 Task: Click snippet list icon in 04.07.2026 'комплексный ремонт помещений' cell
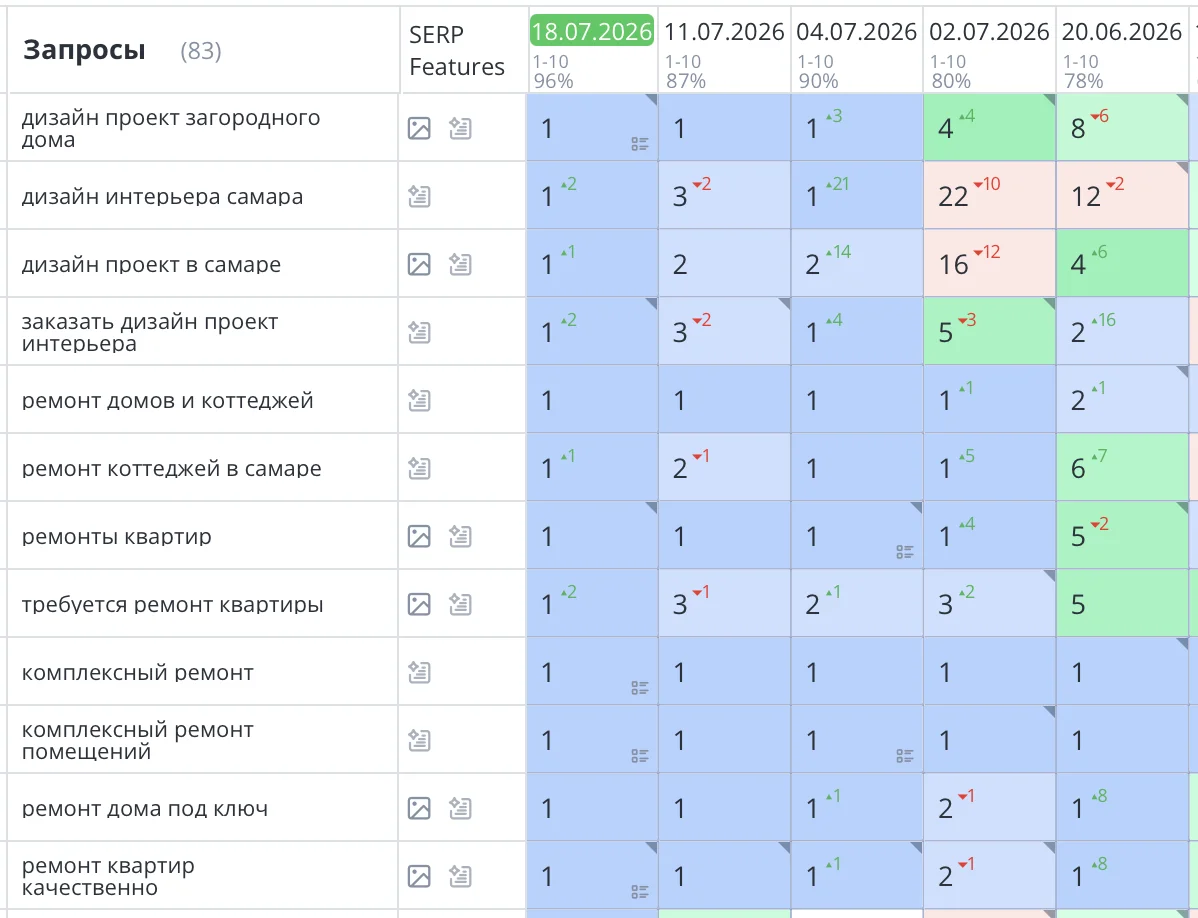pyautogui.click(x=905, y=755)
